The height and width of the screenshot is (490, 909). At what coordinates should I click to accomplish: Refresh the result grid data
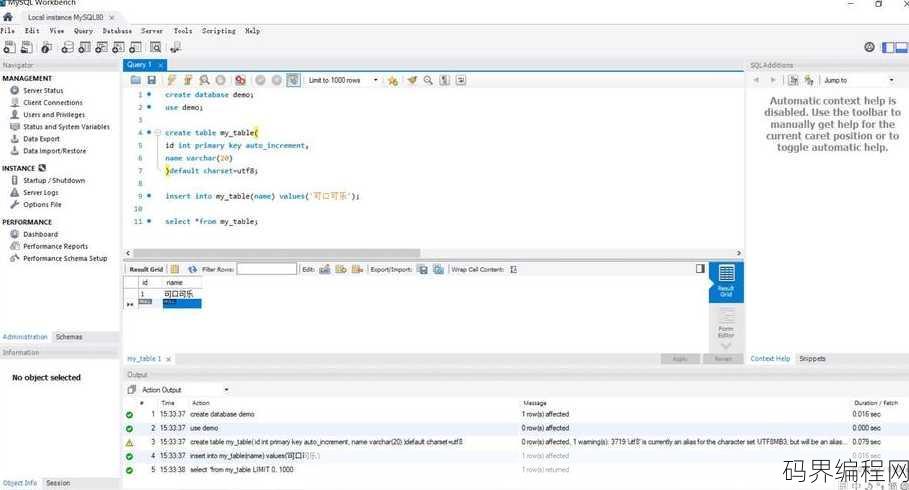(x=192, y=269)
